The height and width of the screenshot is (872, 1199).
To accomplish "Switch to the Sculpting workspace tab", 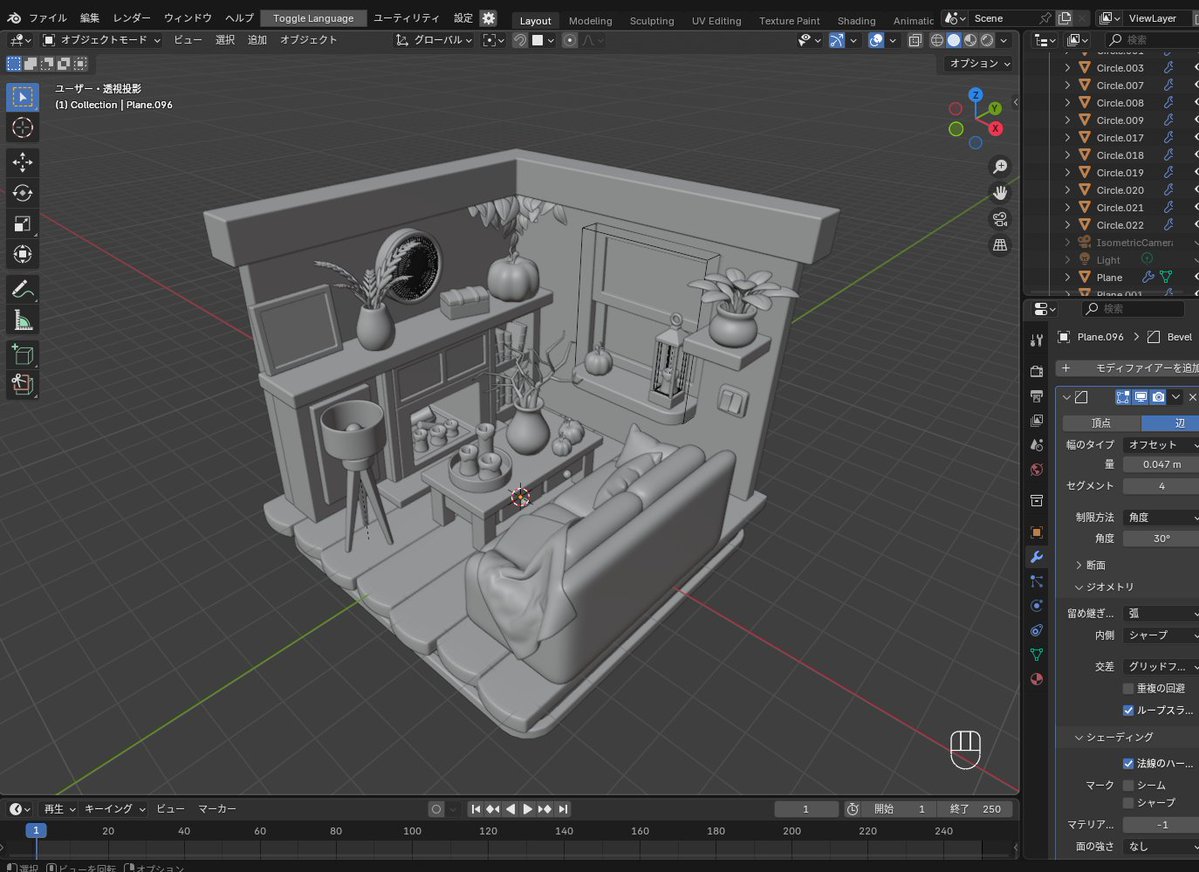I will 651,21.
